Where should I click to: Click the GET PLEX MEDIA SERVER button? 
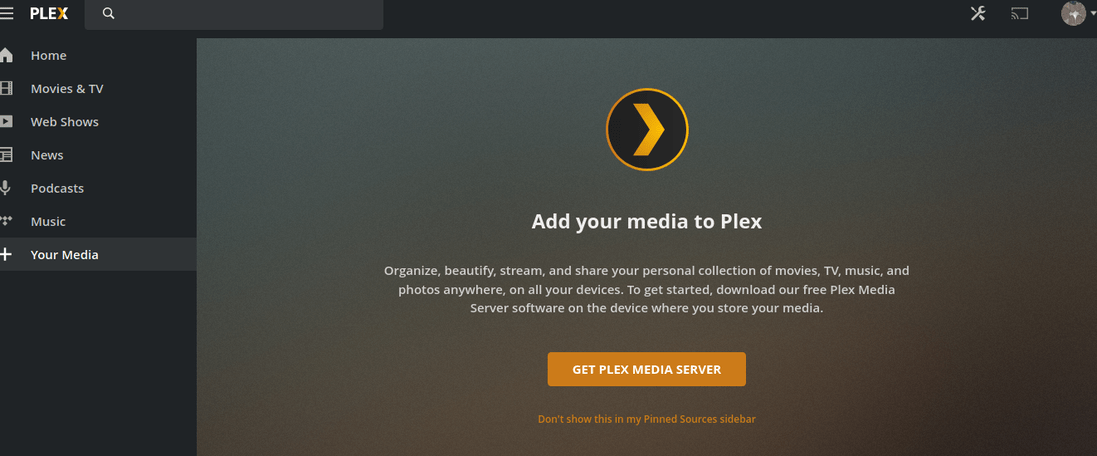click(x=646, y=369)
